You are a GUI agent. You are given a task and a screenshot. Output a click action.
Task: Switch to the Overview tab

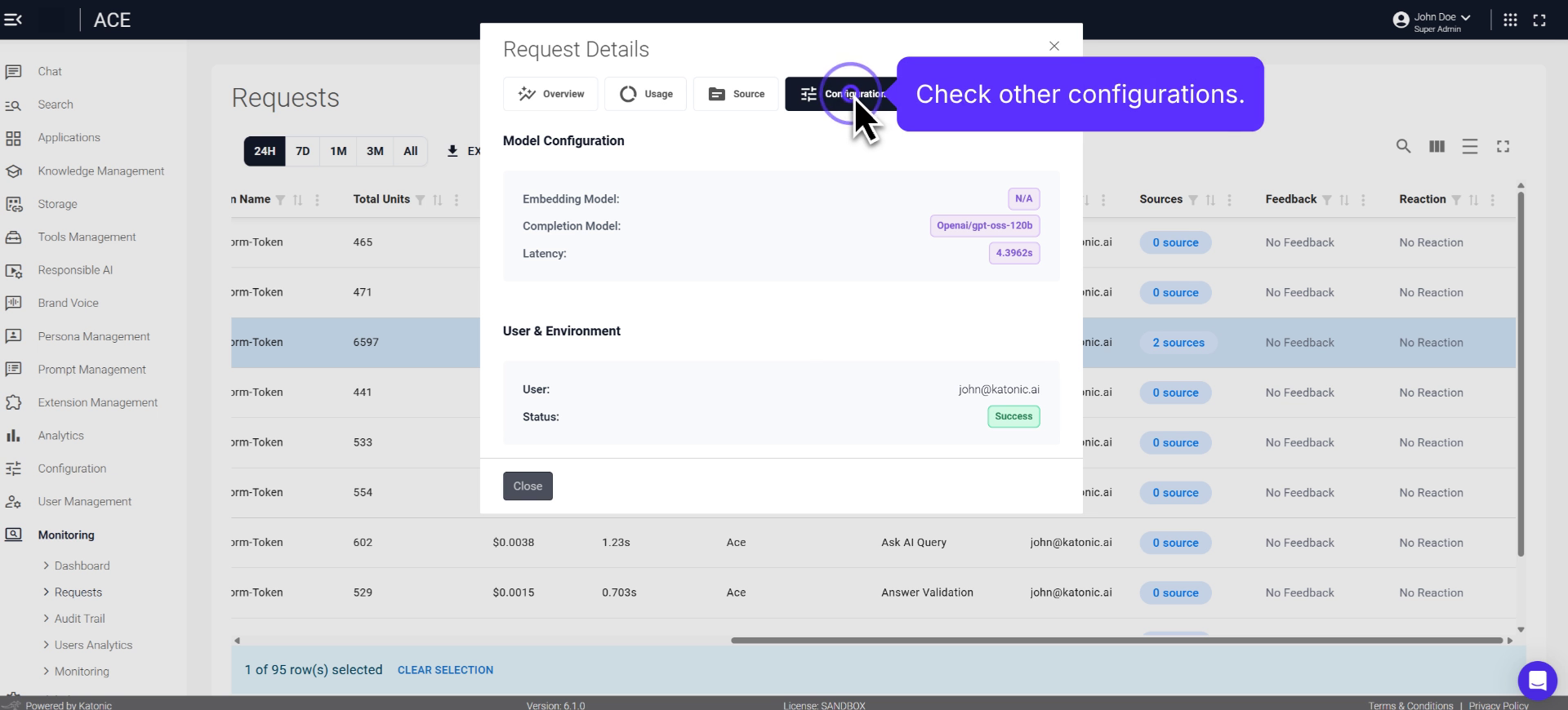550,94
